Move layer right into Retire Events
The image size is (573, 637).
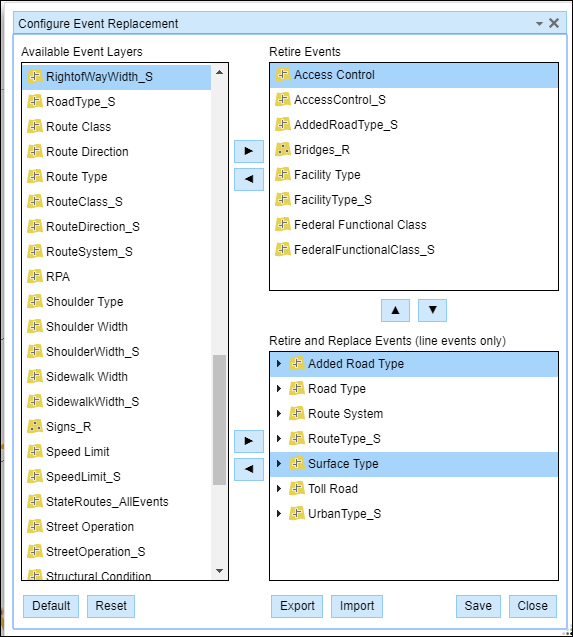click(x=249, y=151)
